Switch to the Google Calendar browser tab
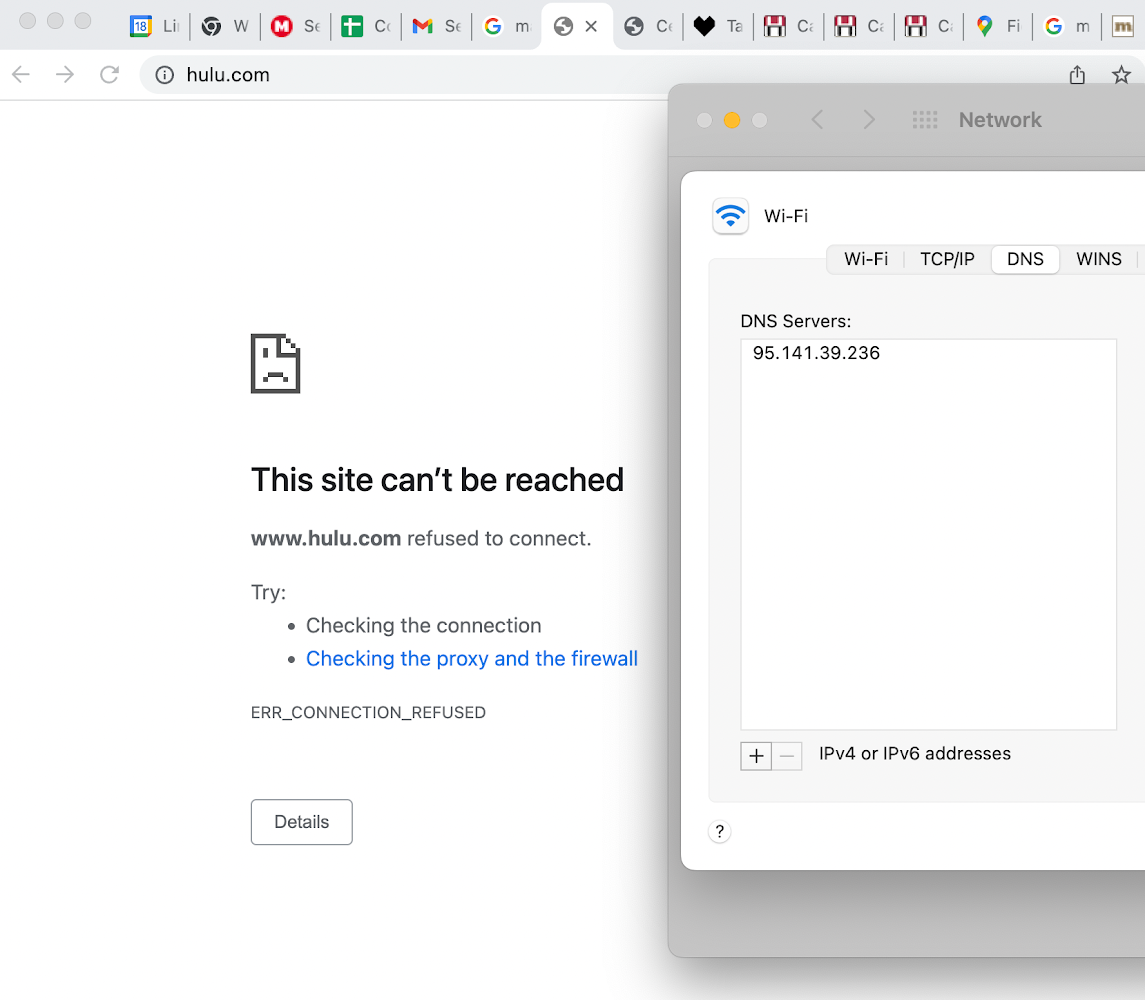The height and width of the screenshot is (1000, 1145). tap(154, 27)
